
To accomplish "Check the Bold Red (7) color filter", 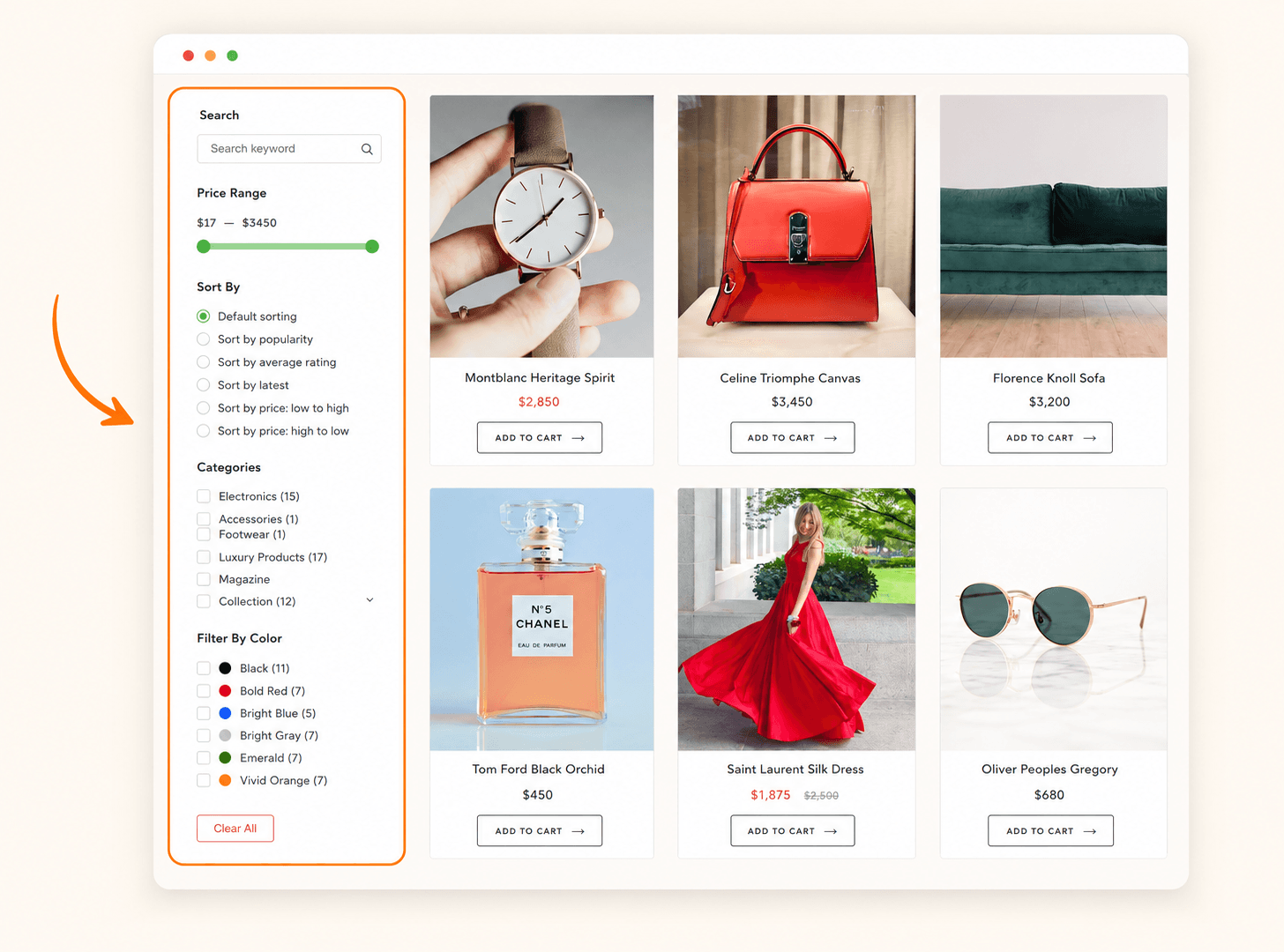I will (204, 691).
